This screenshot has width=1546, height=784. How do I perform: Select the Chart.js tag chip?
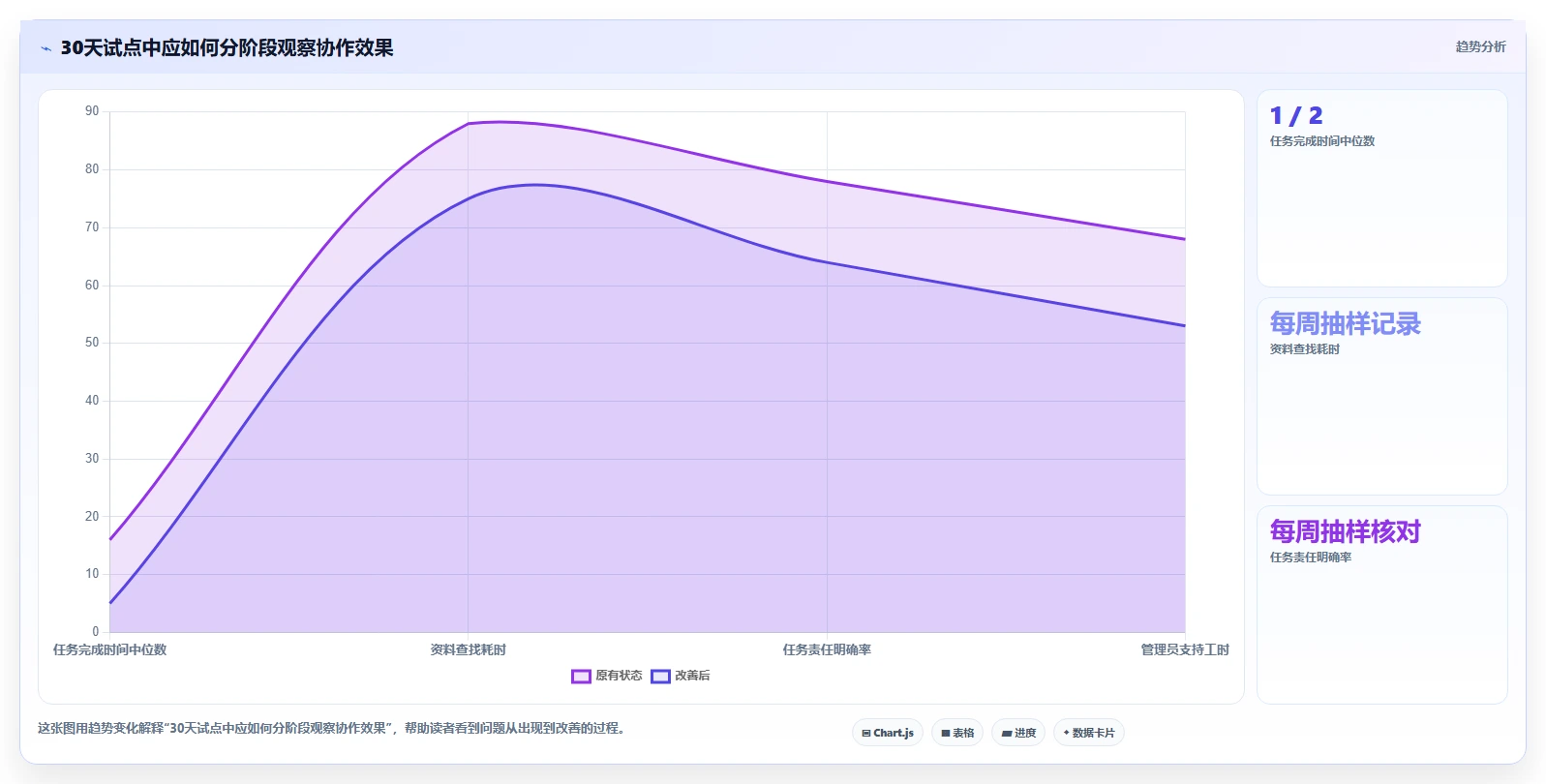tap(888, 733)
